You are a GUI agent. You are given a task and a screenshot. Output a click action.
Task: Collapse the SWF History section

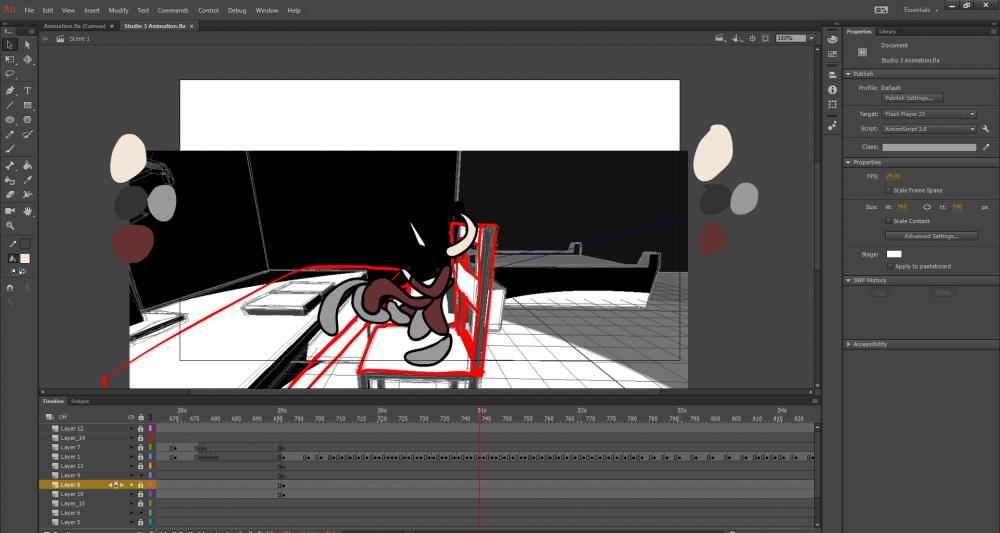pyautogui.click(x=848, y=281)
